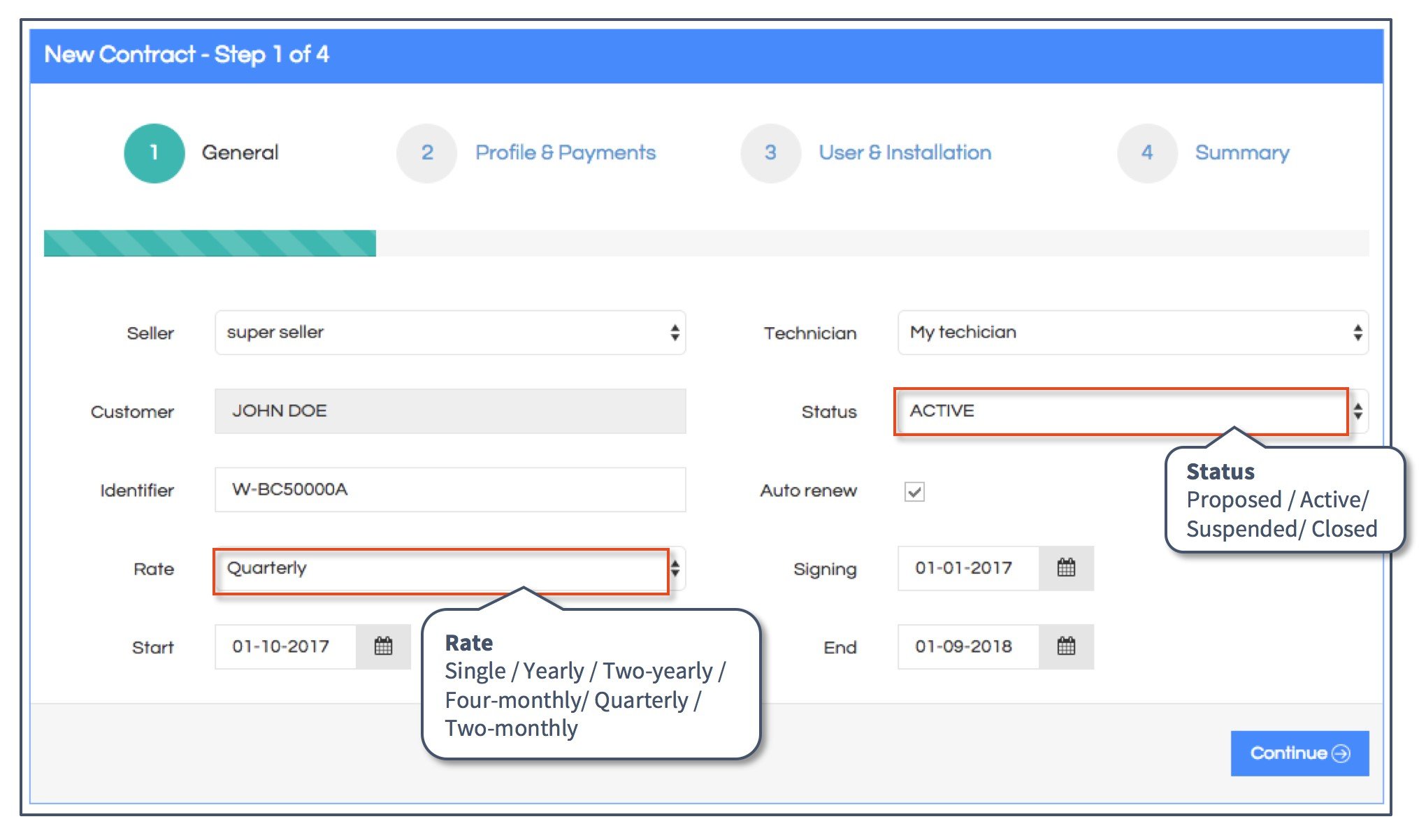The height and width of the screenshot is (840, 1419).
Task: Click the Seller label
Action: coord(150,333)
